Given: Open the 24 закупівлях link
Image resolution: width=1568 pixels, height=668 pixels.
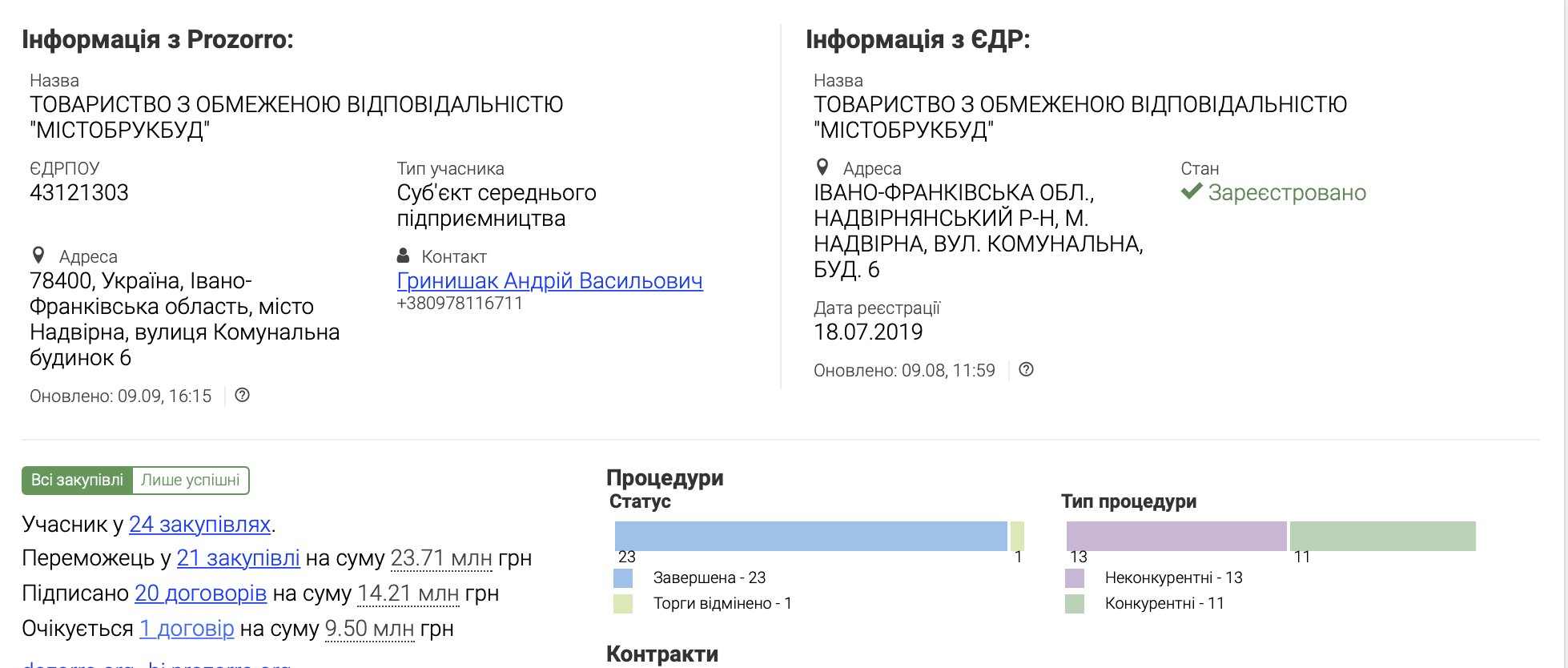Looking at the screenshot, I should [199, 524].
